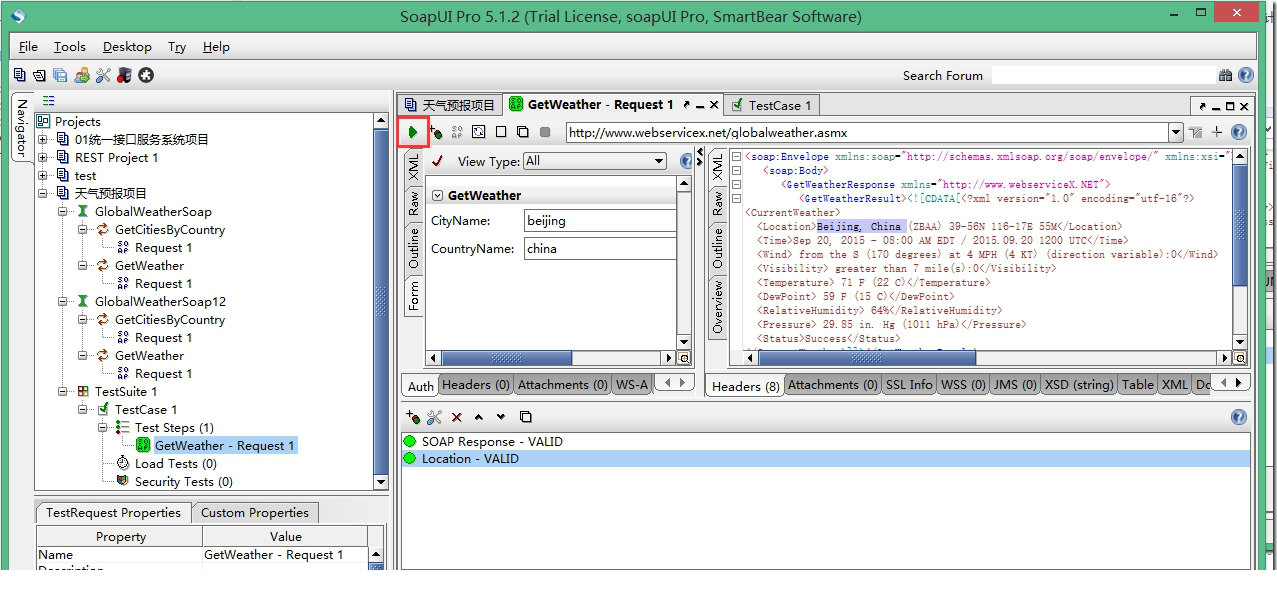The width and height of the screenshot is (1277, 592).
Task: Open the View Type dropdown
Action: 594,161
